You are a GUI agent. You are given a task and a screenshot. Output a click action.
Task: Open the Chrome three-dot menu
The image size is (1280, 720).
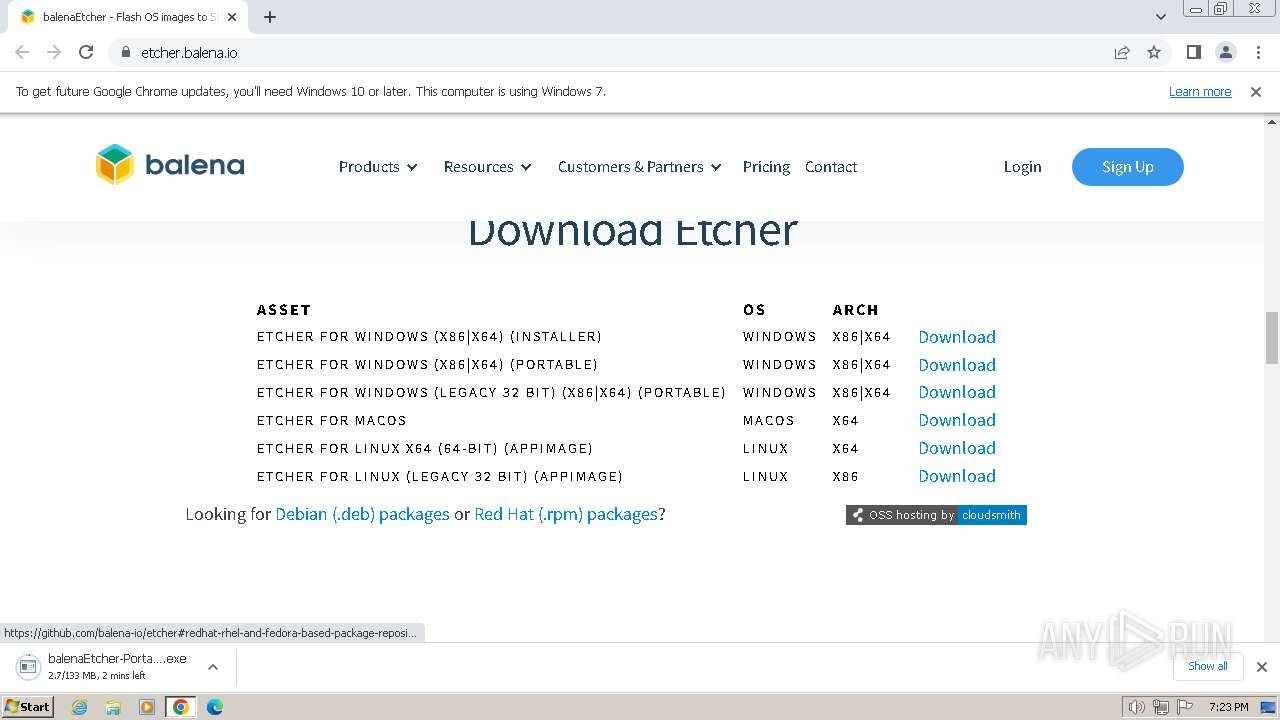tap(1257, 52)
